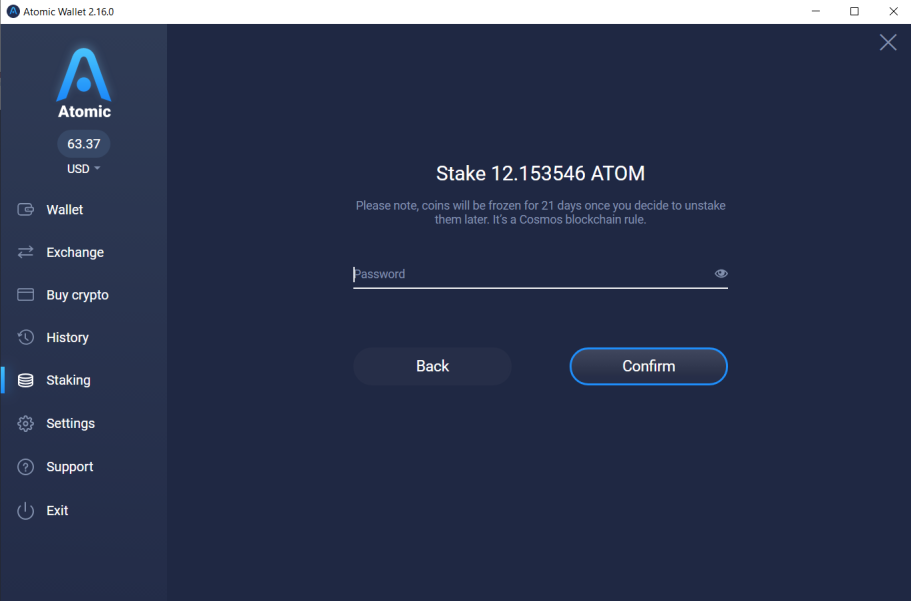911x601 pixels.
Task: Click the Buy crypto card icon
Action: point(26,295)
